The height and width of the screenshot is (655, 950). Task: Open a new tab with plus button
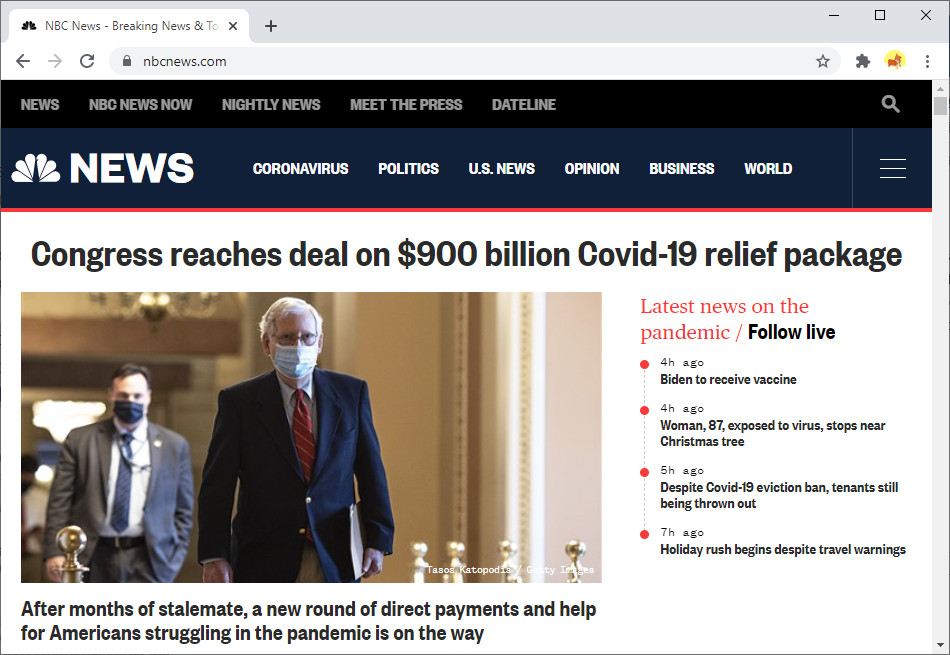click(271, 26)
